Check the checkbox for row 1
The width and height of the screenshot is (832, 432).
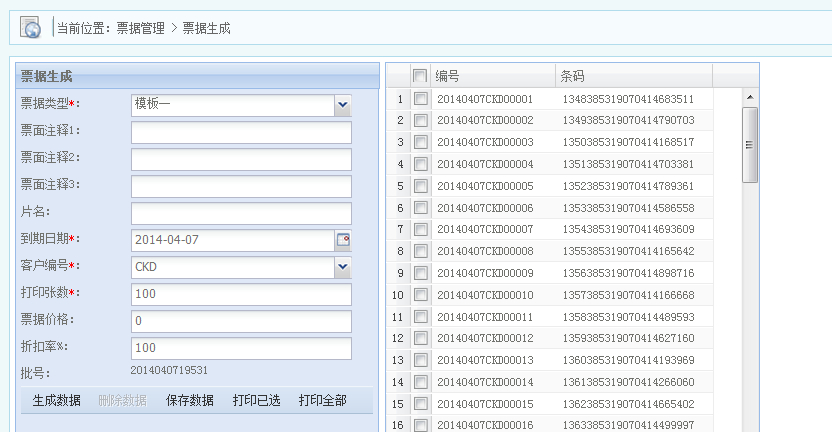tap(421, 99)
